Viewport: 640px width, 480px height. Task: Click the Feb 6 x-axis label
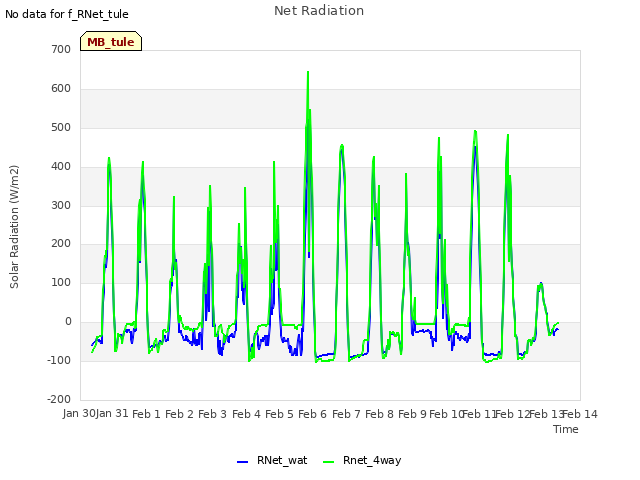[x=312, y=414]
